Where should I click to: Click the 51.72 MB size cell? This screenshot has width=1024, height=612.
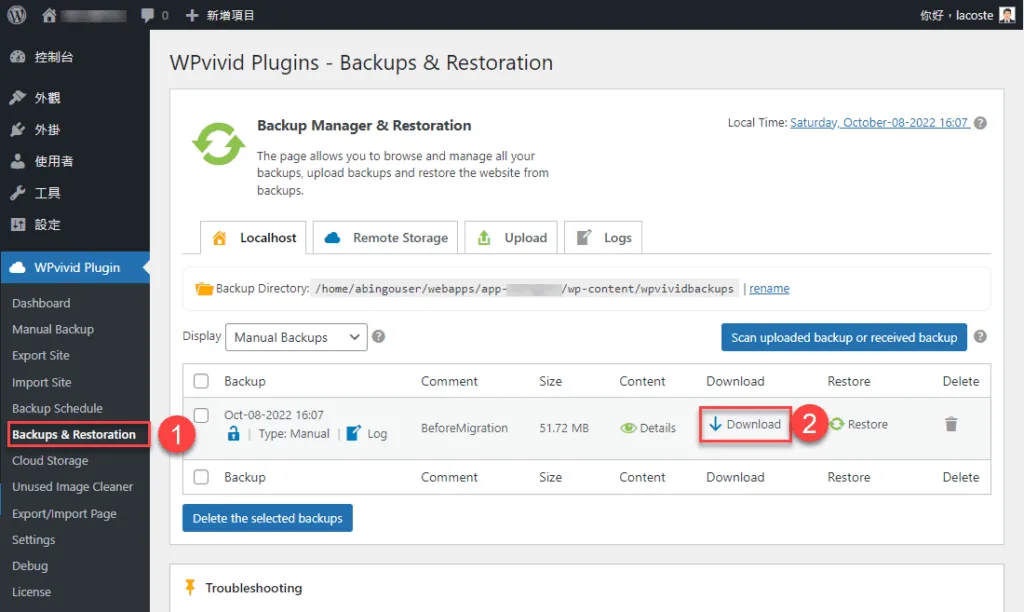tap(564, 428)
